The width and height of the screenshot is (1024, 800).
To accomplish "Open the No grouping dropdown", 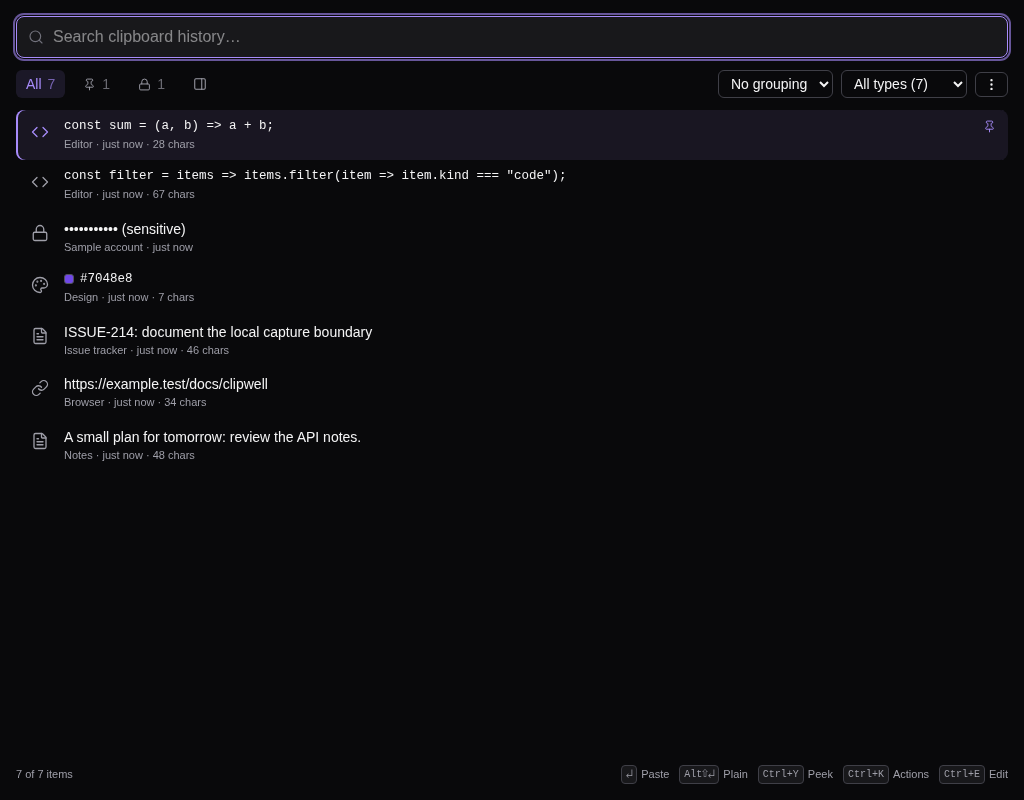I will click(775, 84).
